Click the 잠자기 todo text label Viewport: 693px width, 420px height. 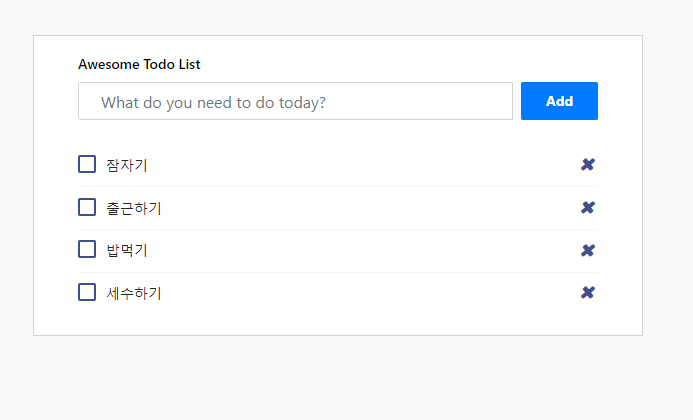coord(126,165)
